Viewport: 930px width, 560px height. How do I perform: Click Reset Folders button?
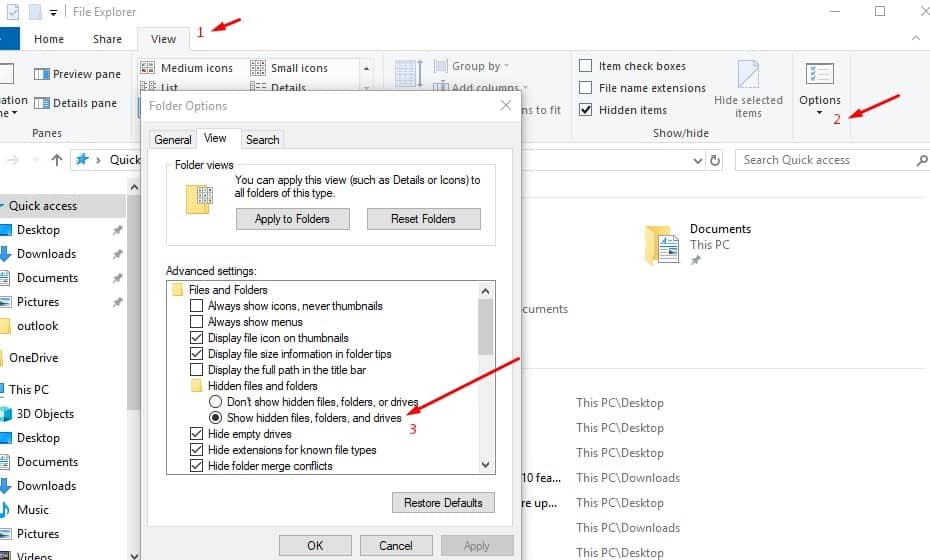pos(423,219)
